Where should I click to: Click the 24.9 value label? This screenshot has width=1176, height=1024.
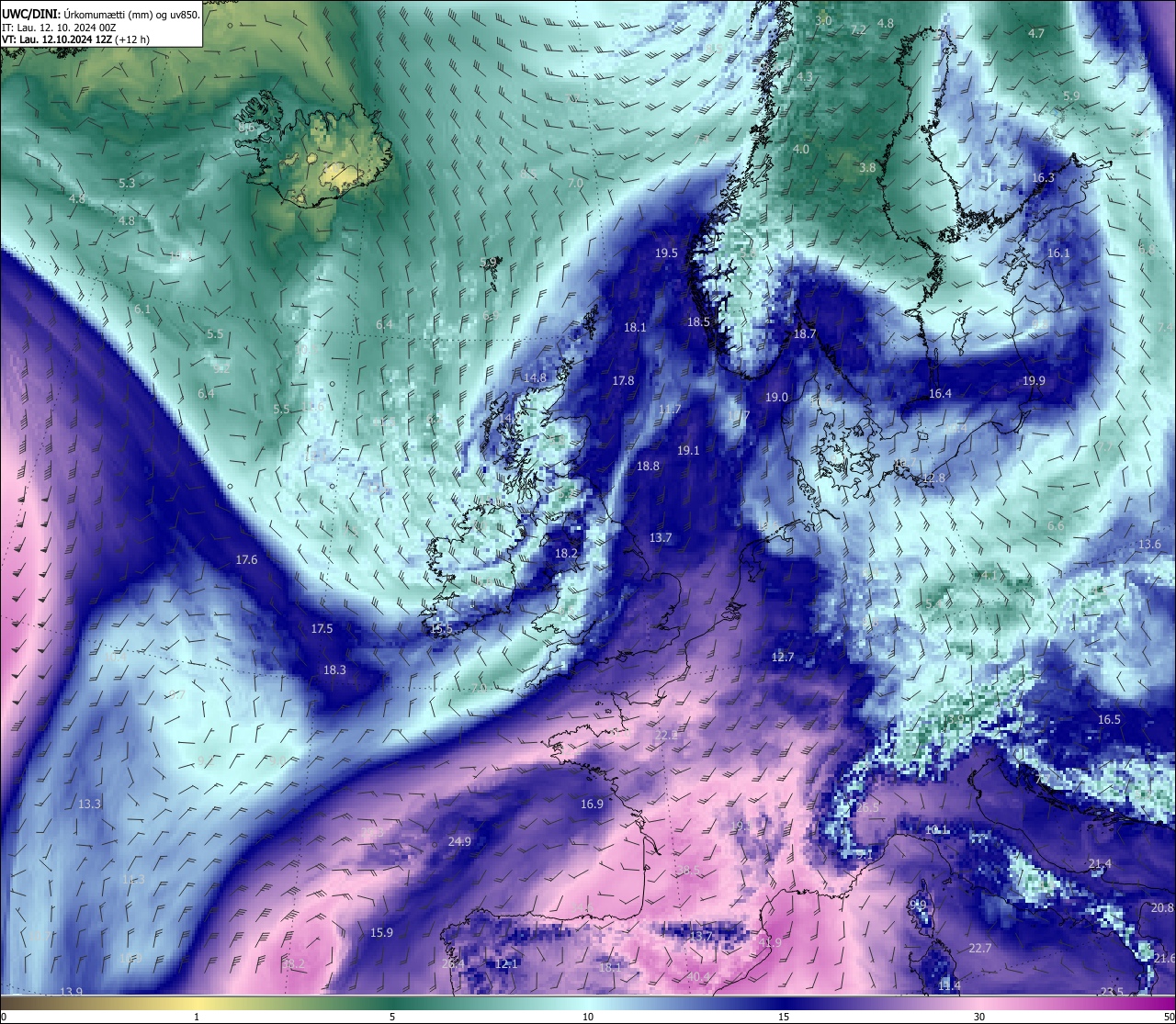click(459, 842)
